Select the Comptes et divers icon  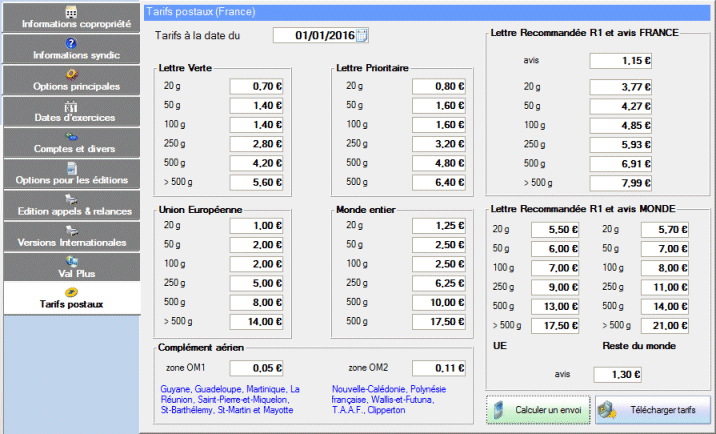tap(70, 137)
